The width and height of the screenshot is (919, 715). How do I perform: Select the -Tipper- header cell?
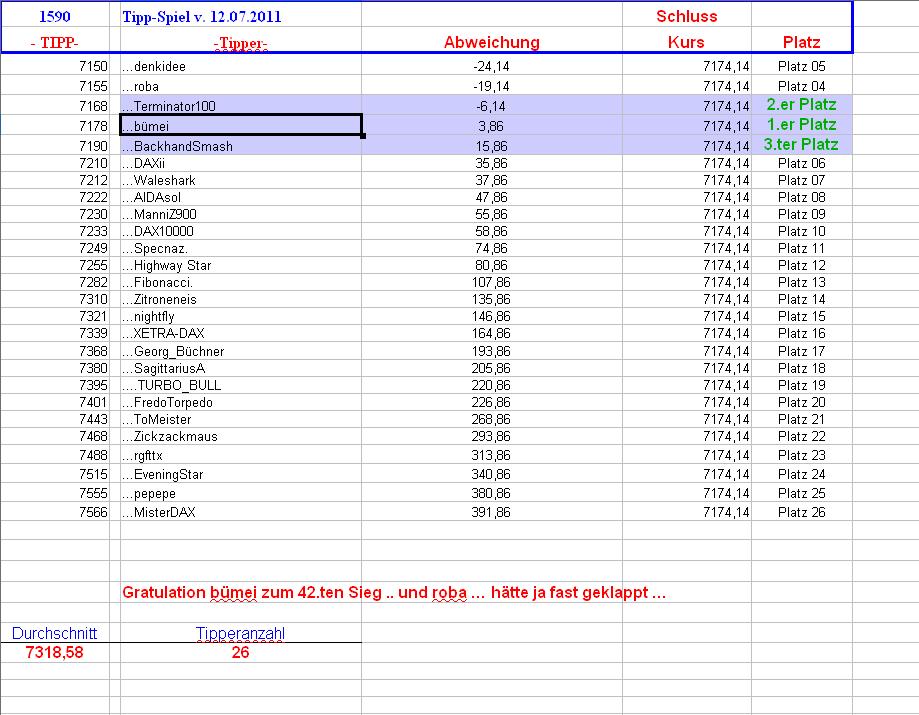pyautogui.click(x=240, y=42)
